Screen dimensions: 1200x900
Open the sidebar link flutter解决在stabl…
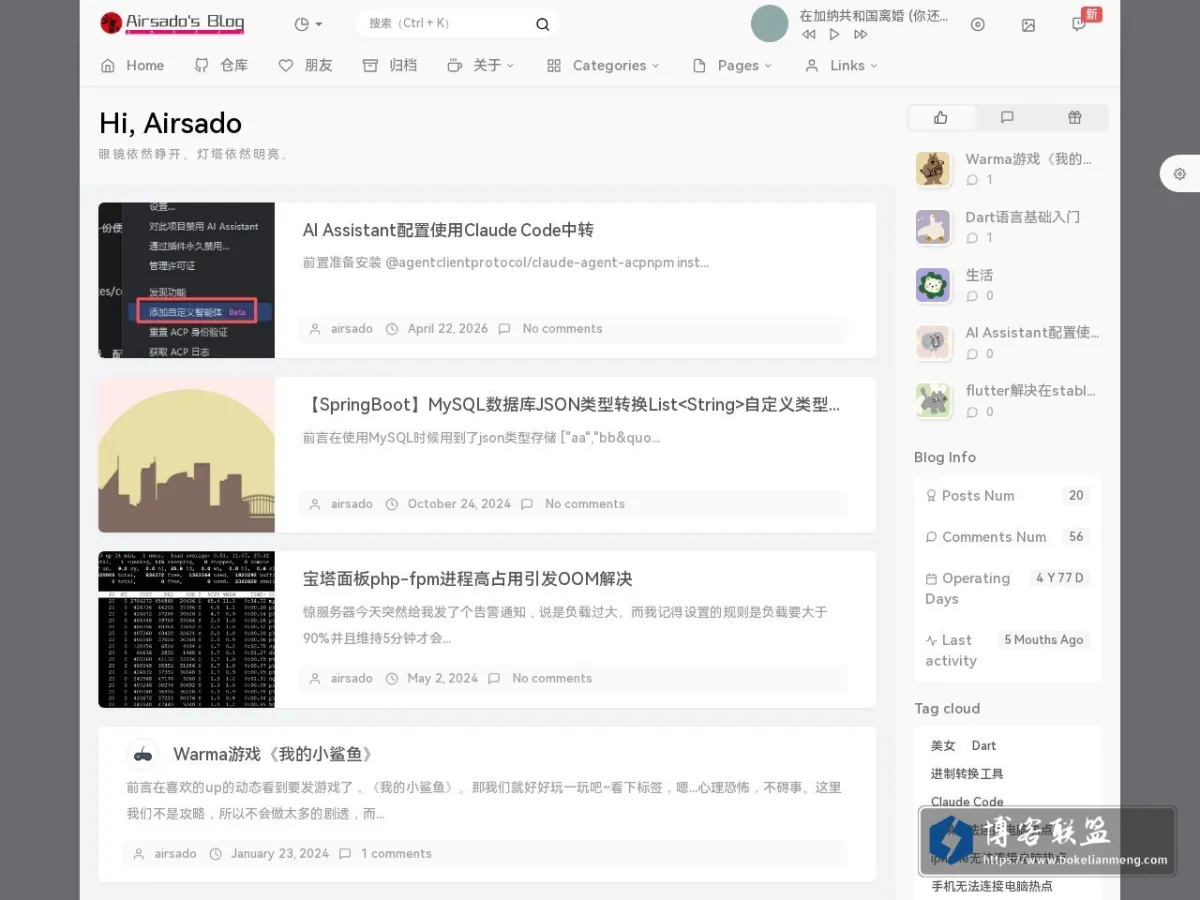pos(1030,391)
